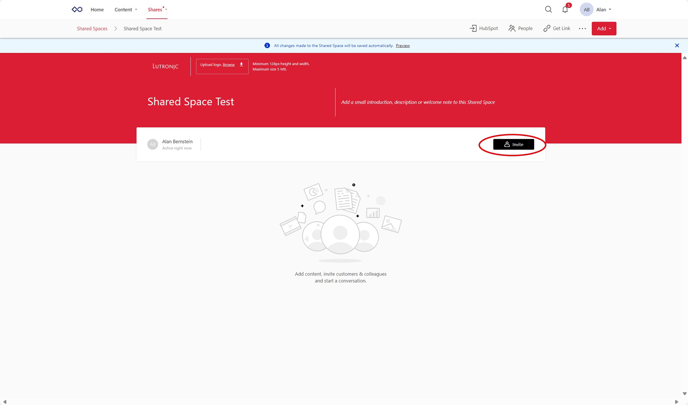Viewport: 688px width, 405px height.
Task: Expand the Content dropdown menu
Action: [126, 10]
